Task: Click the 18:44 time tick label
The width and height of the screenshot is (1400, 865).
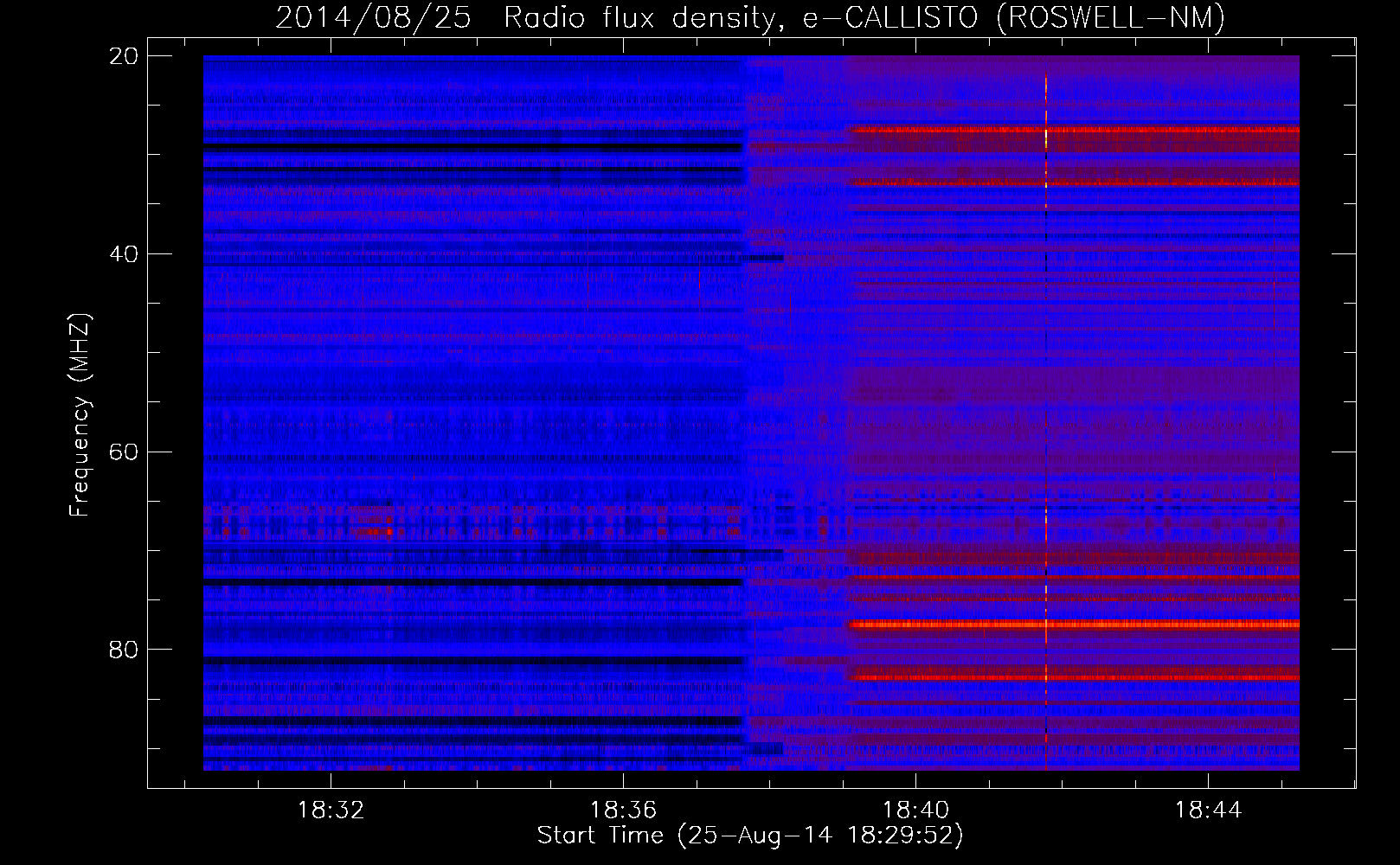Action: (1208, 811)
